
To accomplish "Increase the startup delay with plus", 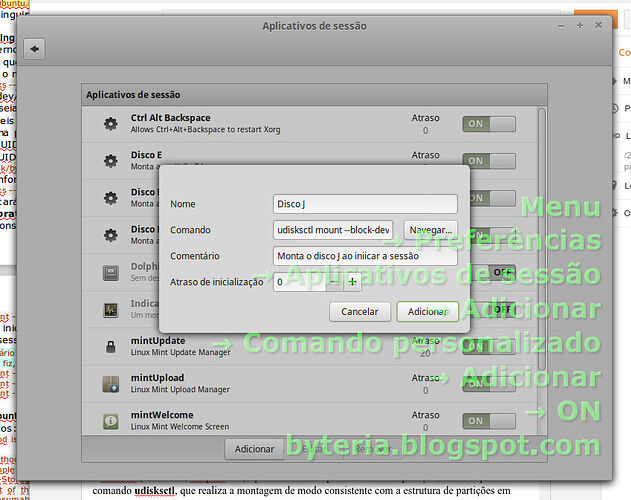I will [353, 282].
